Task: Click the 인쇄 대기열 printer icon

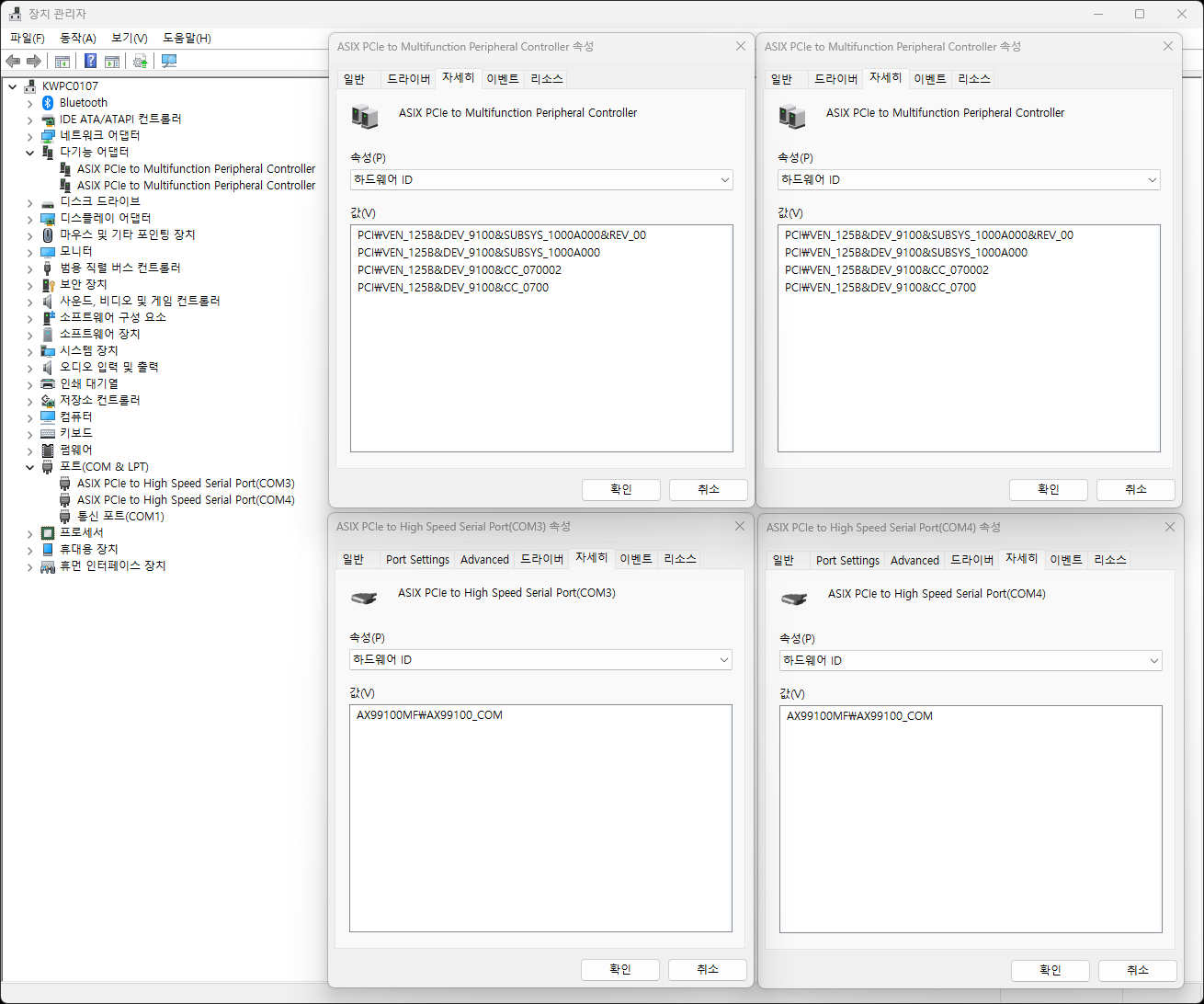Action: click(48, 384)
